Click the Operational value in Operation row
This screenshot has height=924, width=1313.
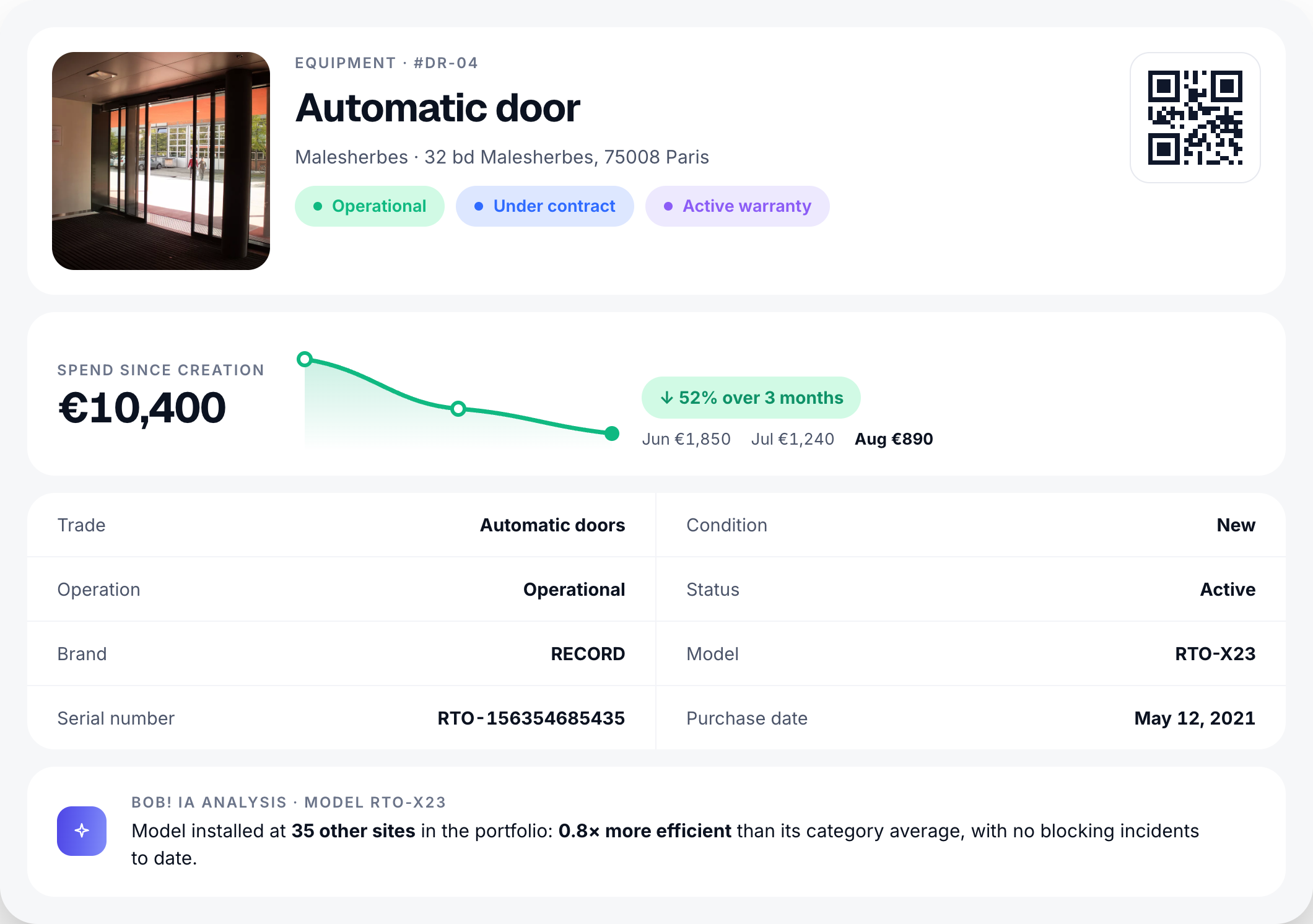click(x=574, y=590)
